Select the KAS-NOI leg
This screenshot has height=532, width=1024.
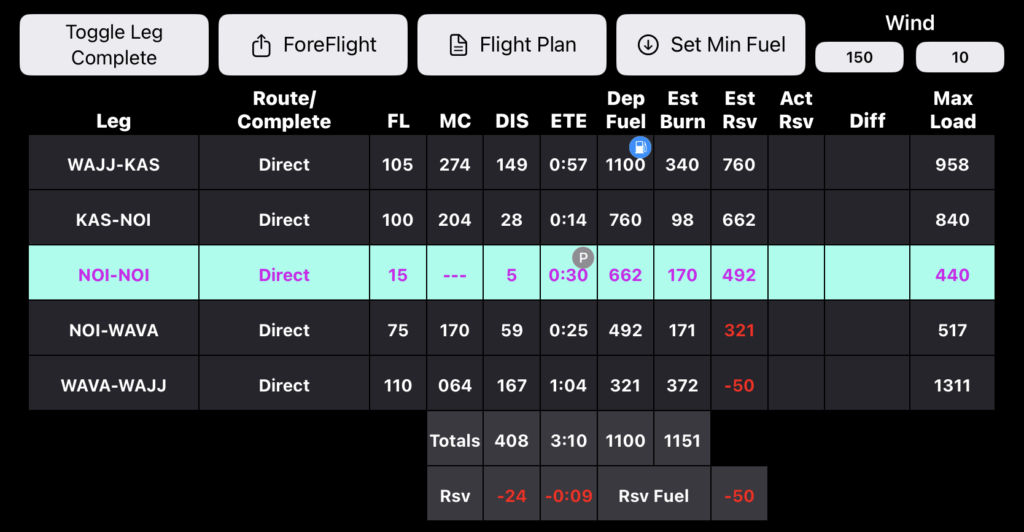click(114, 220)
